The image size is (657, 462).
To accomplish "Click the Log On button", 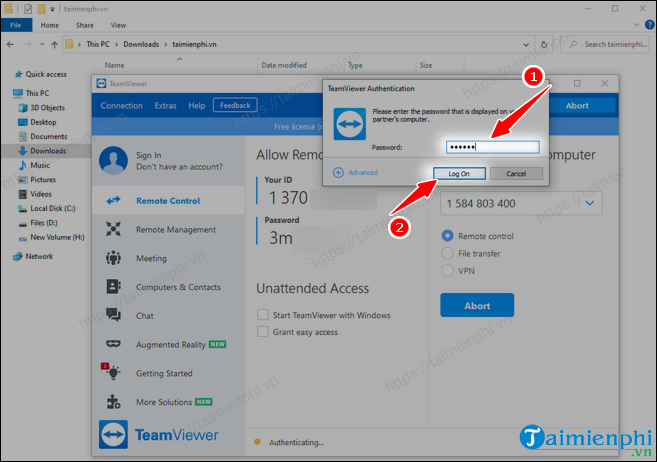I will (459, 173).
